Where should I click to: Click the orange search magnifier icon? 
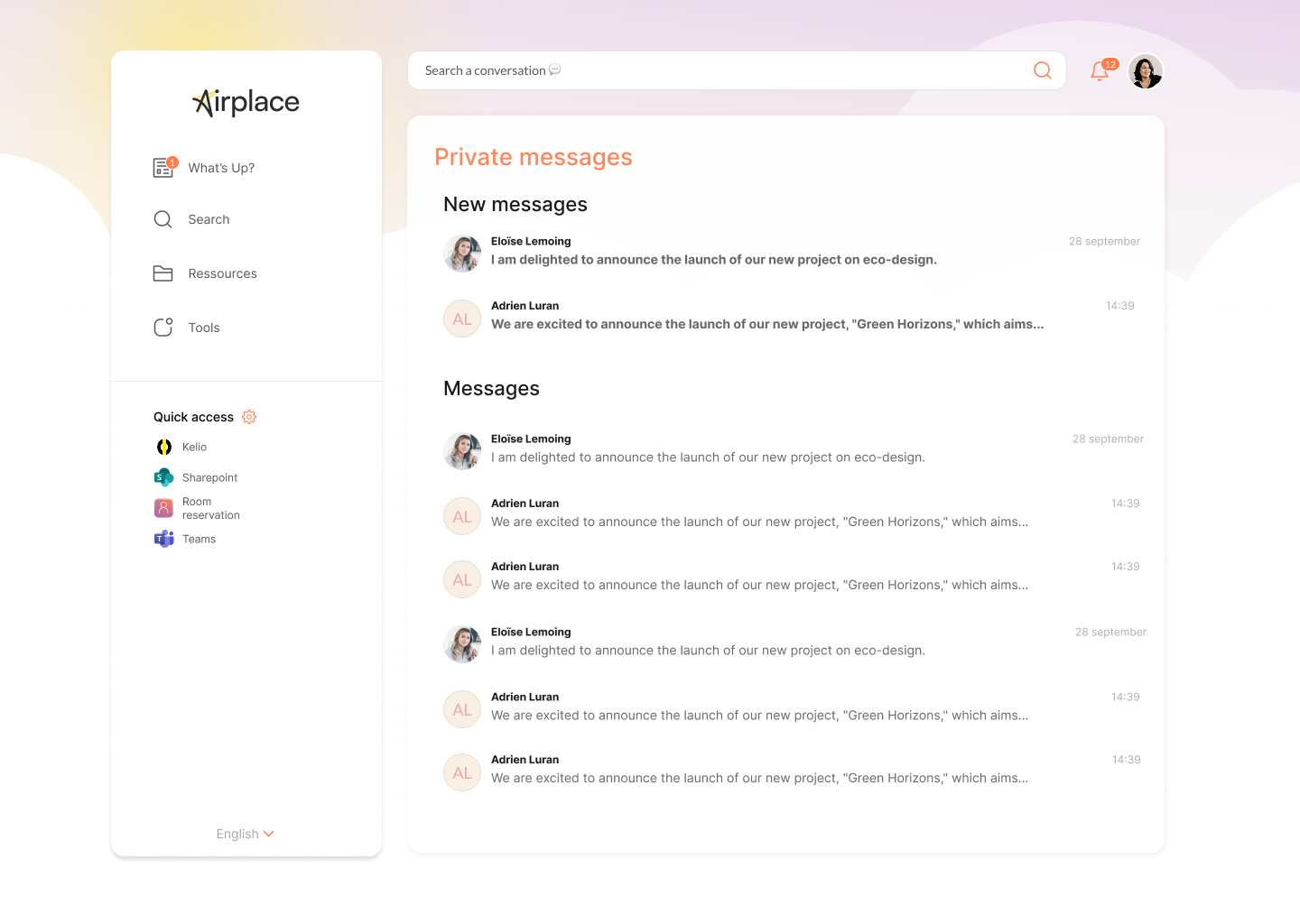[1042, 70]
